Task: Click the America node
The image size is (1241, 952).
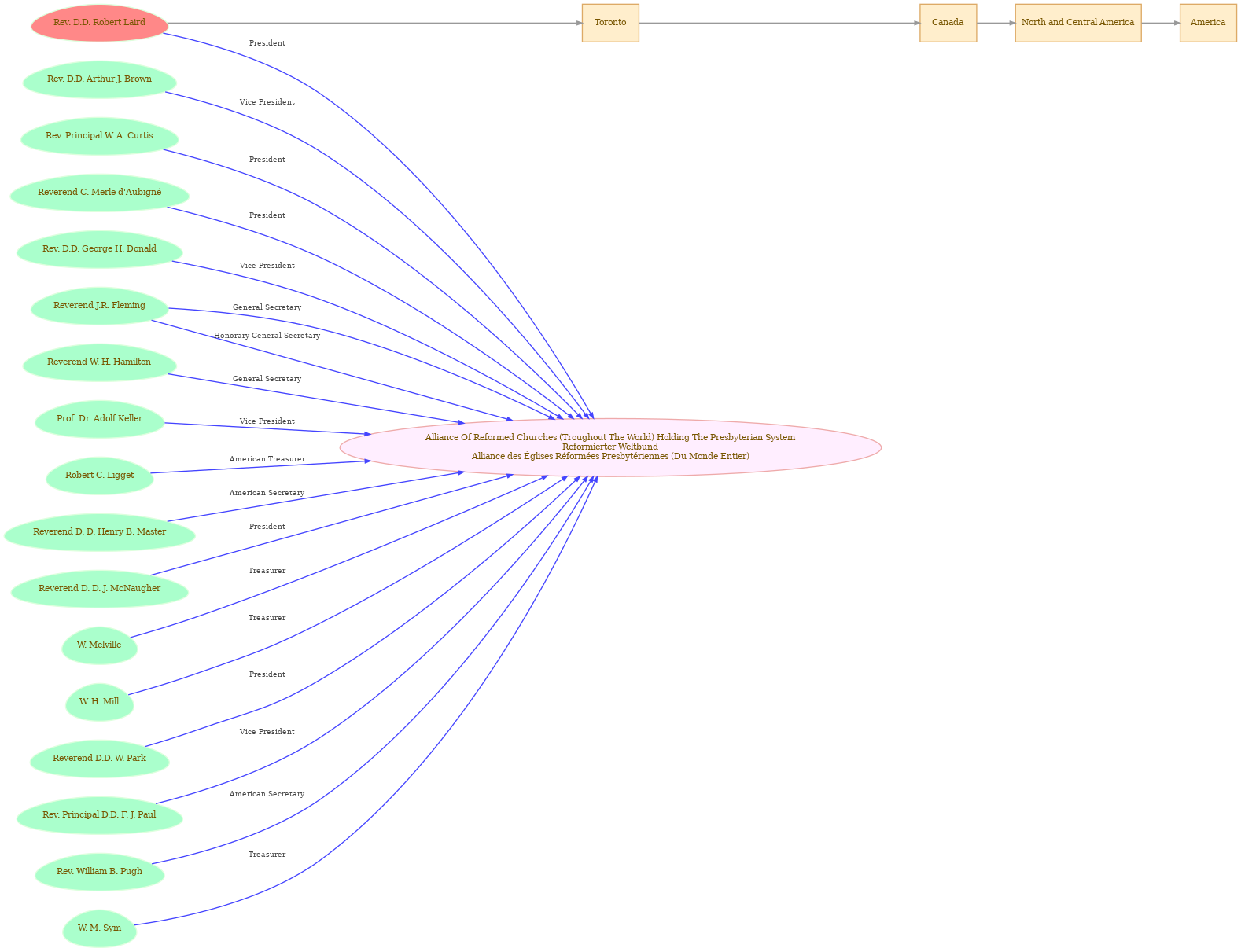Action: tap(1208, 23)
